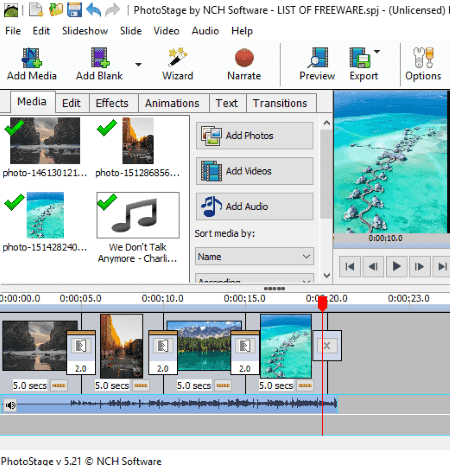Step back one frame in preview
450x466 pixels.
[373, 266]
